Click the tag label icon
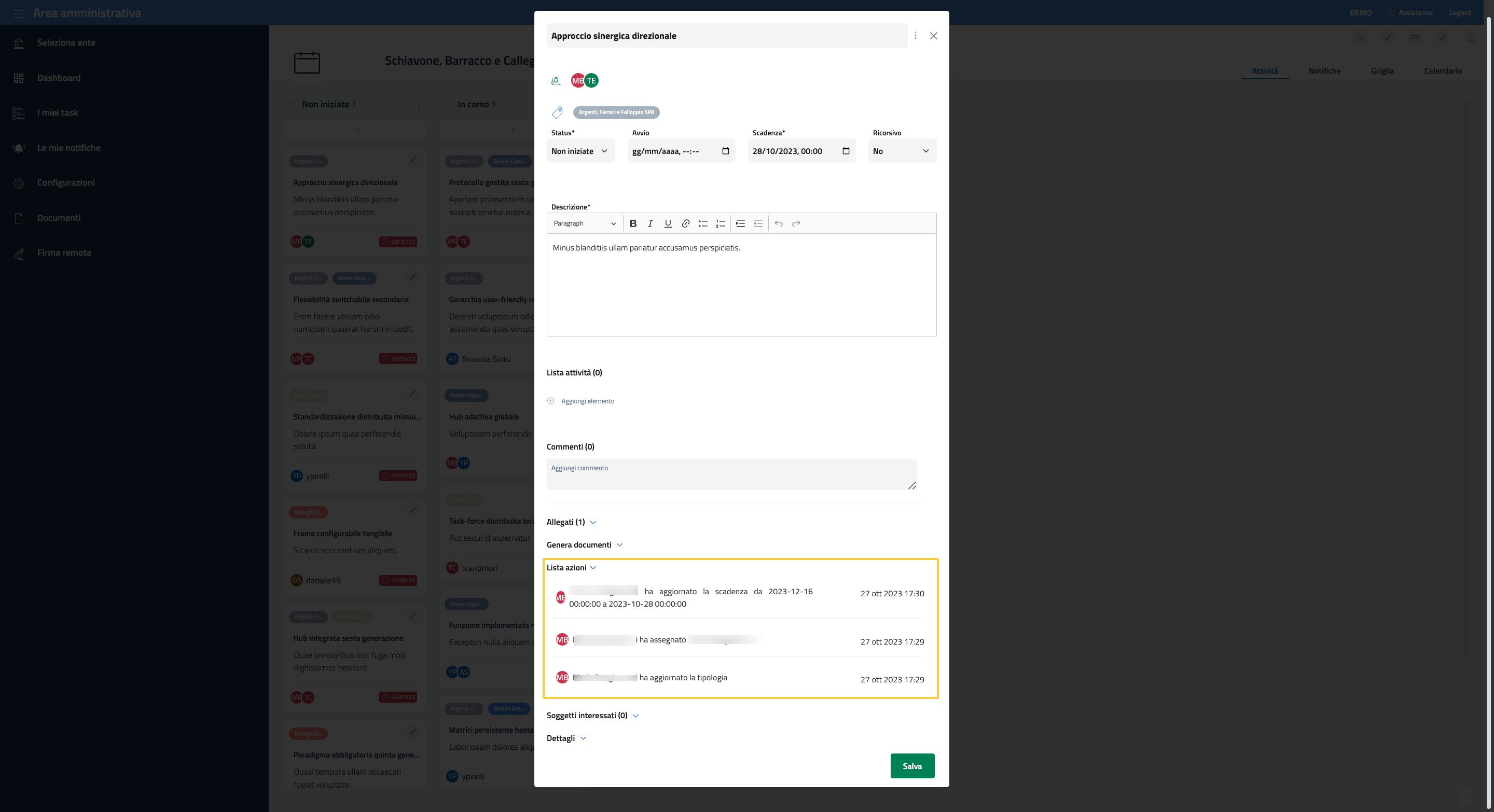Screen dimensions: 1494x812 [557, 113]
